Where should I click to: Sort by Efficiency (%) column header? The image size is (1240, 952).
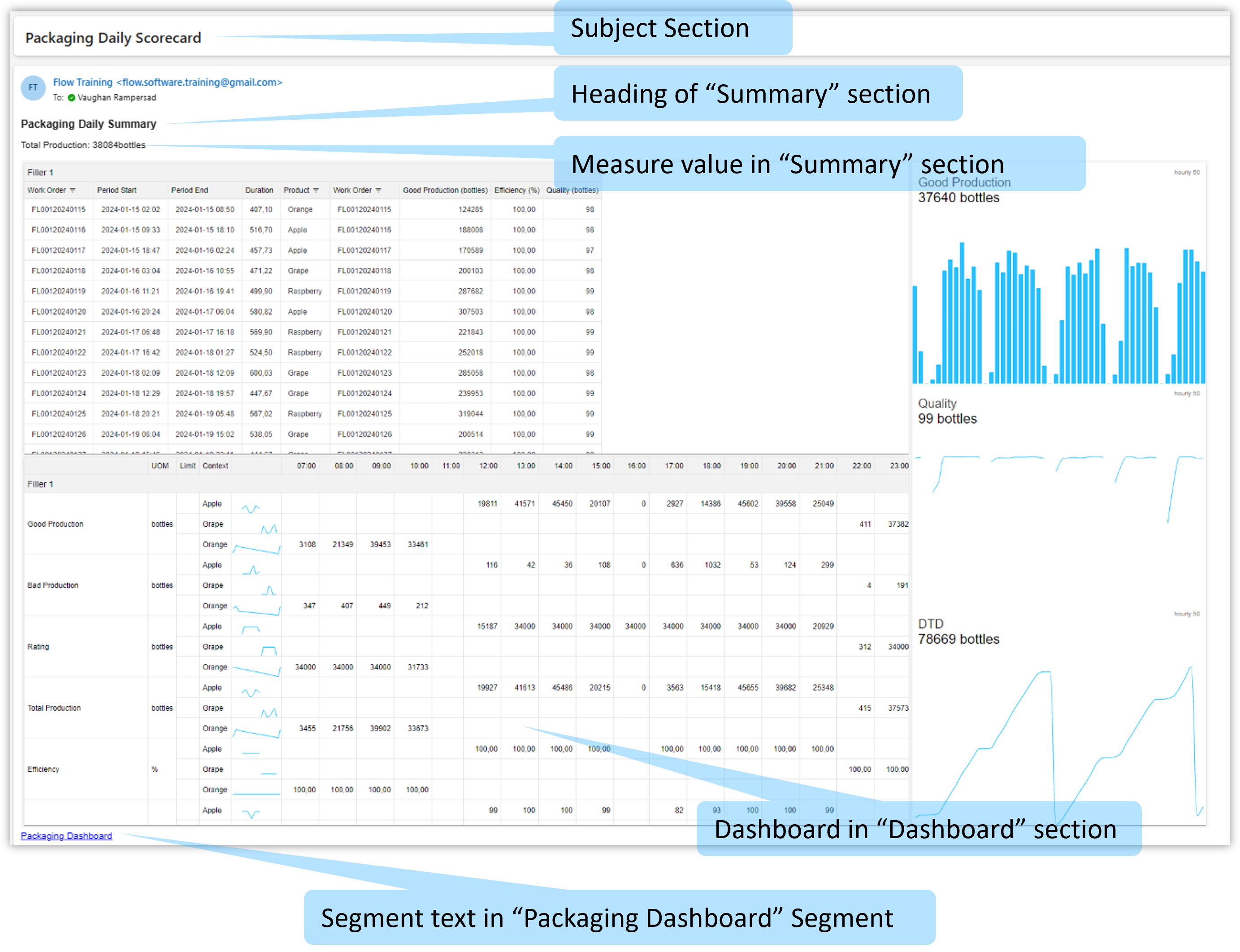(x=516, y=191)
